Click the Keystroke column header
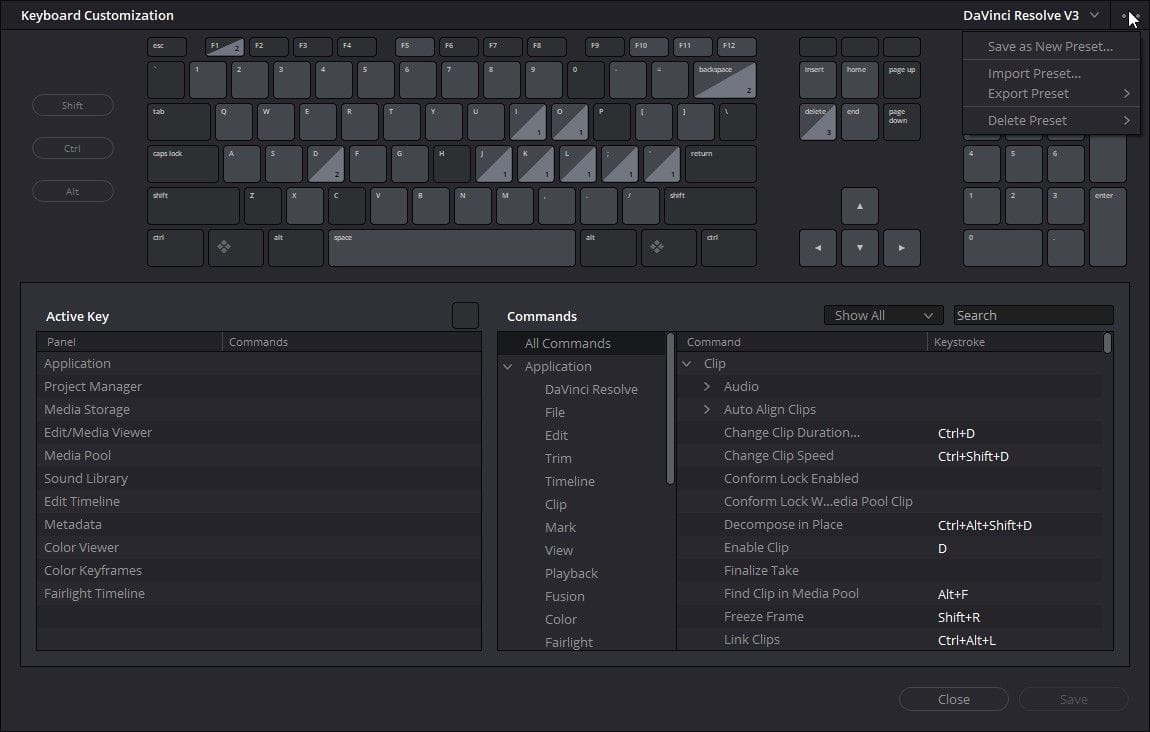Screen dimensions: 1150x732 [1015, 342]
